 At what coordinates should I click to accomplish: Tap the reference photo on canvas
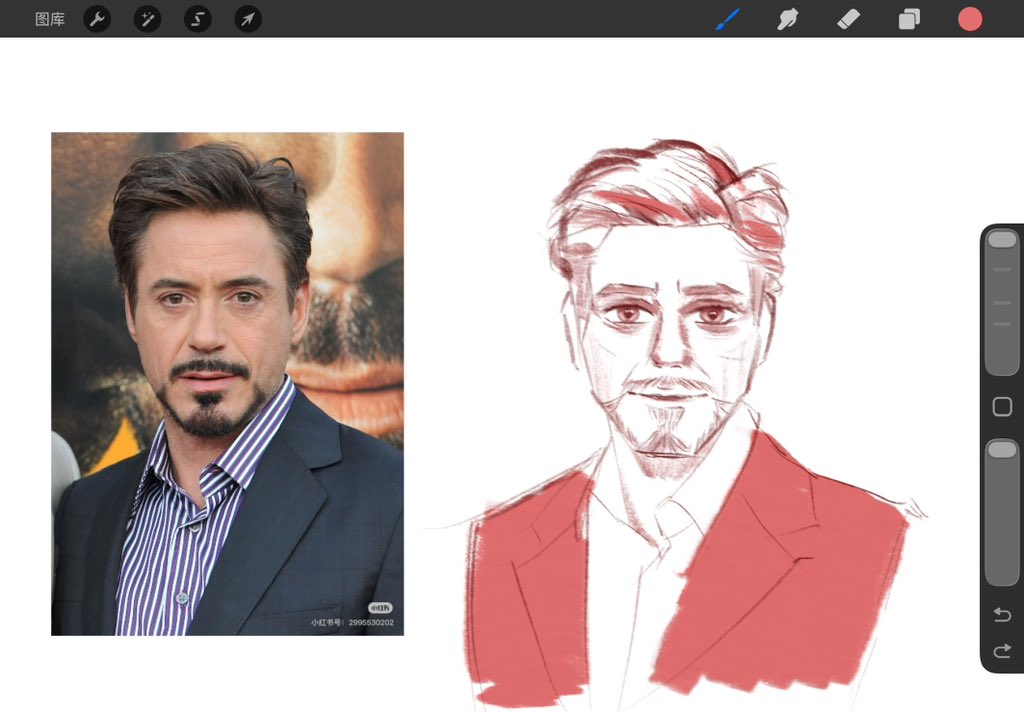coord(227,383)
